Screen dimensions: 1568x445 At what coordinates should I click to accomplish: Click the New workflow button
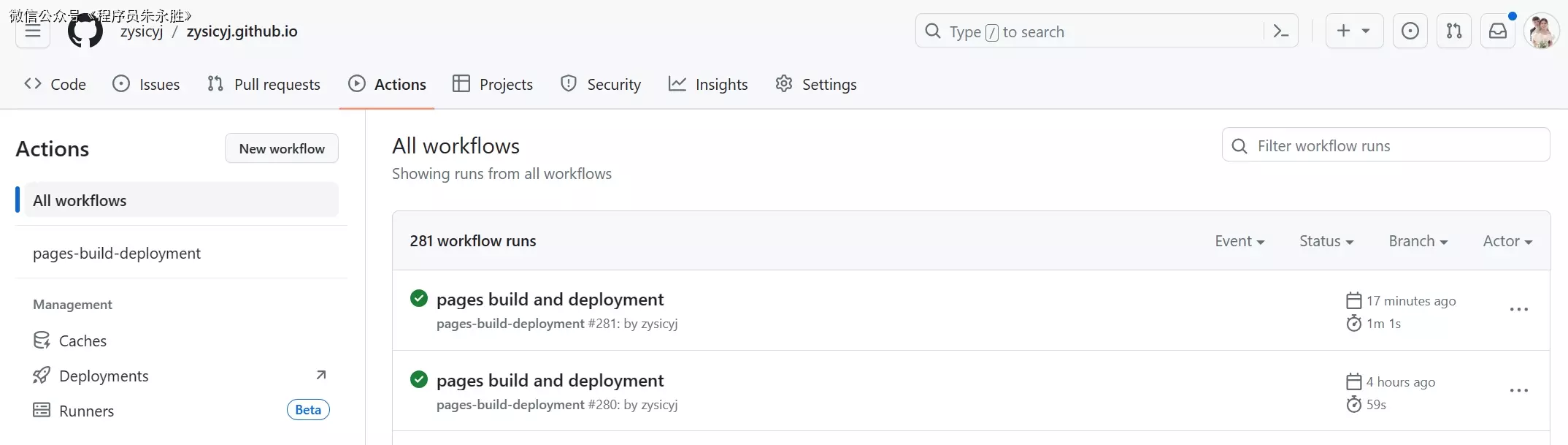(282, 148)
